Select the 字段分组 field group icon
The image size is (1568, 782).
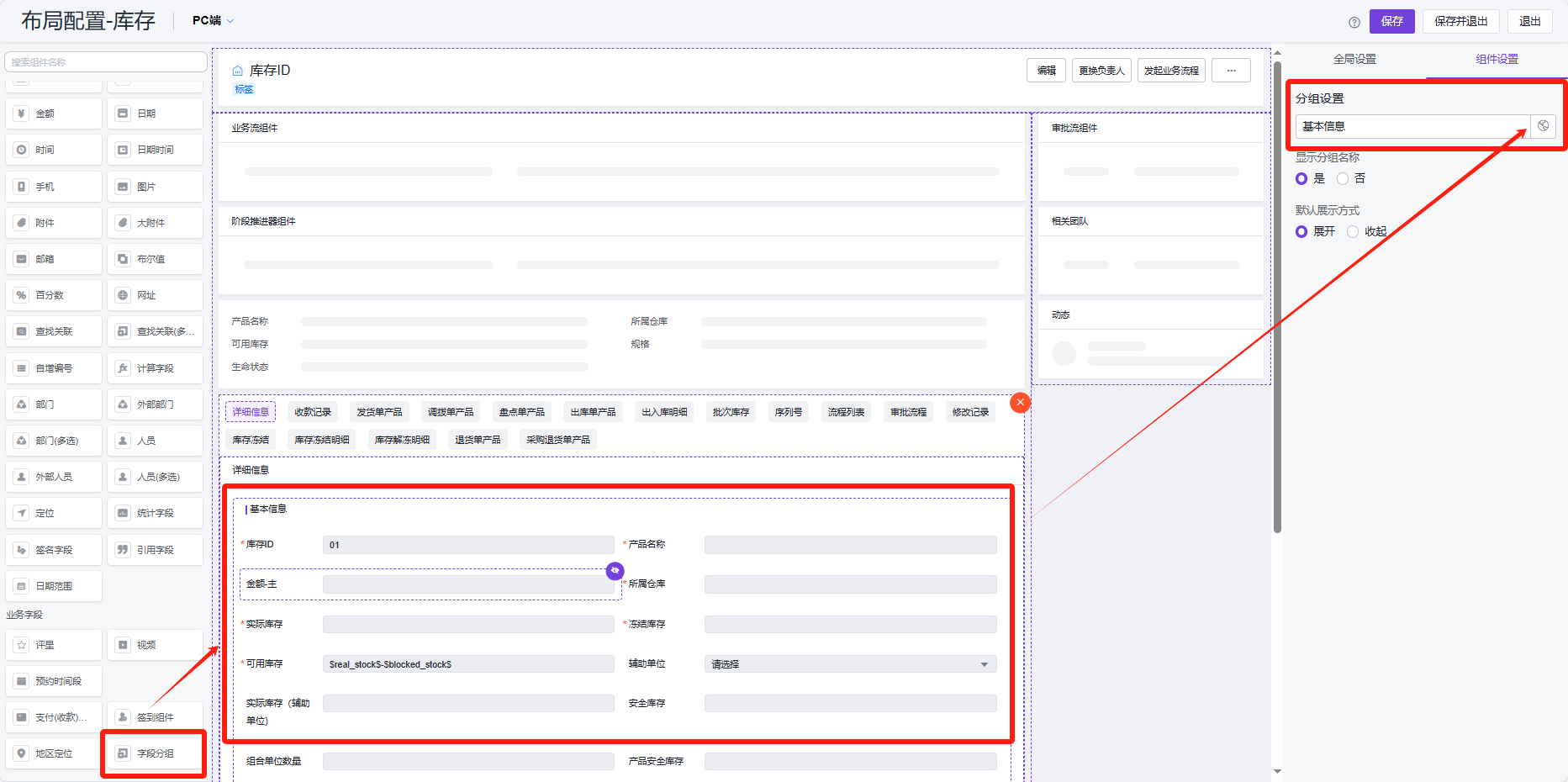(123, 753)
